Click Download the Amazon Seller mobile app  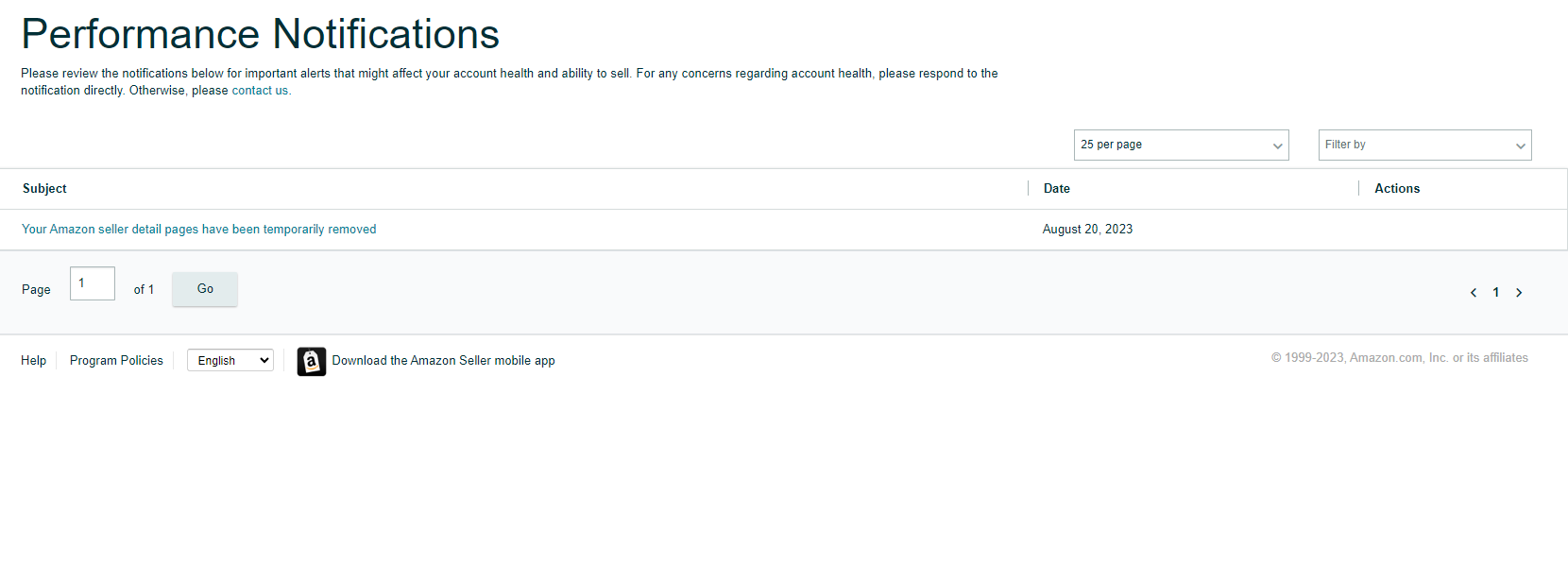click(x=443, y=361)
